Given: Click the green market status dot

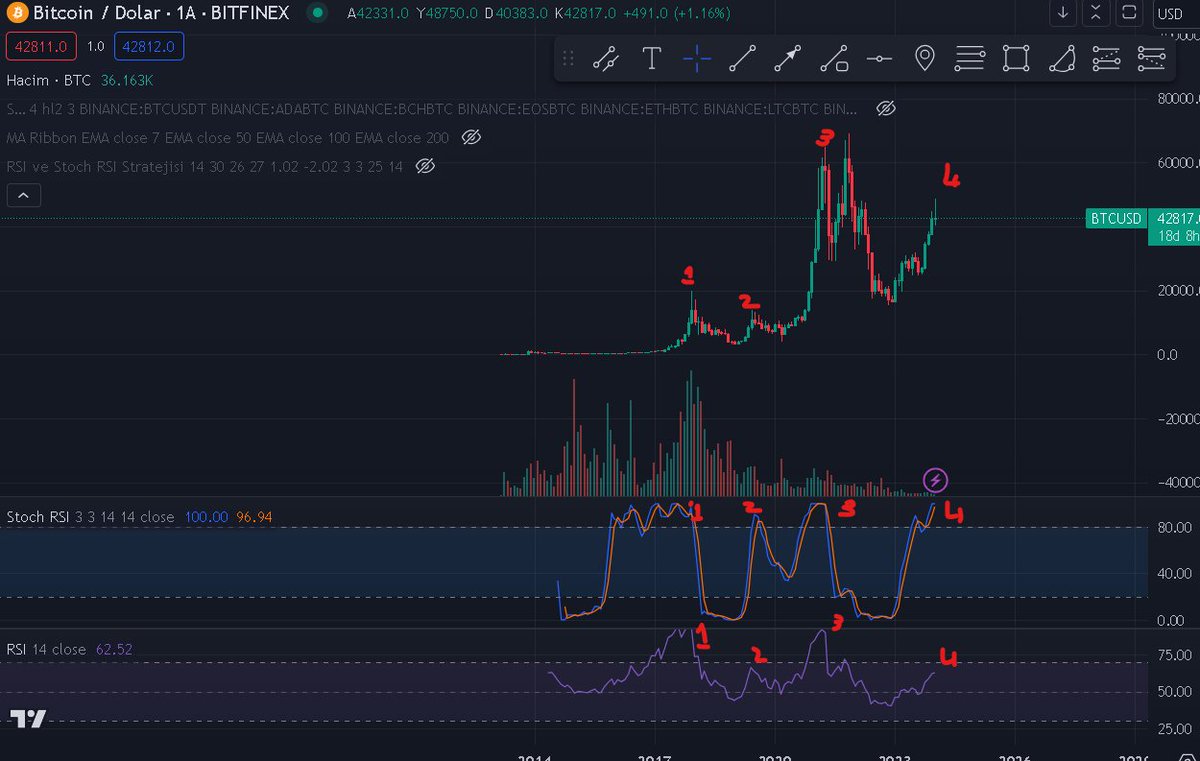Looking at the screenshot, I should [317, 14].
